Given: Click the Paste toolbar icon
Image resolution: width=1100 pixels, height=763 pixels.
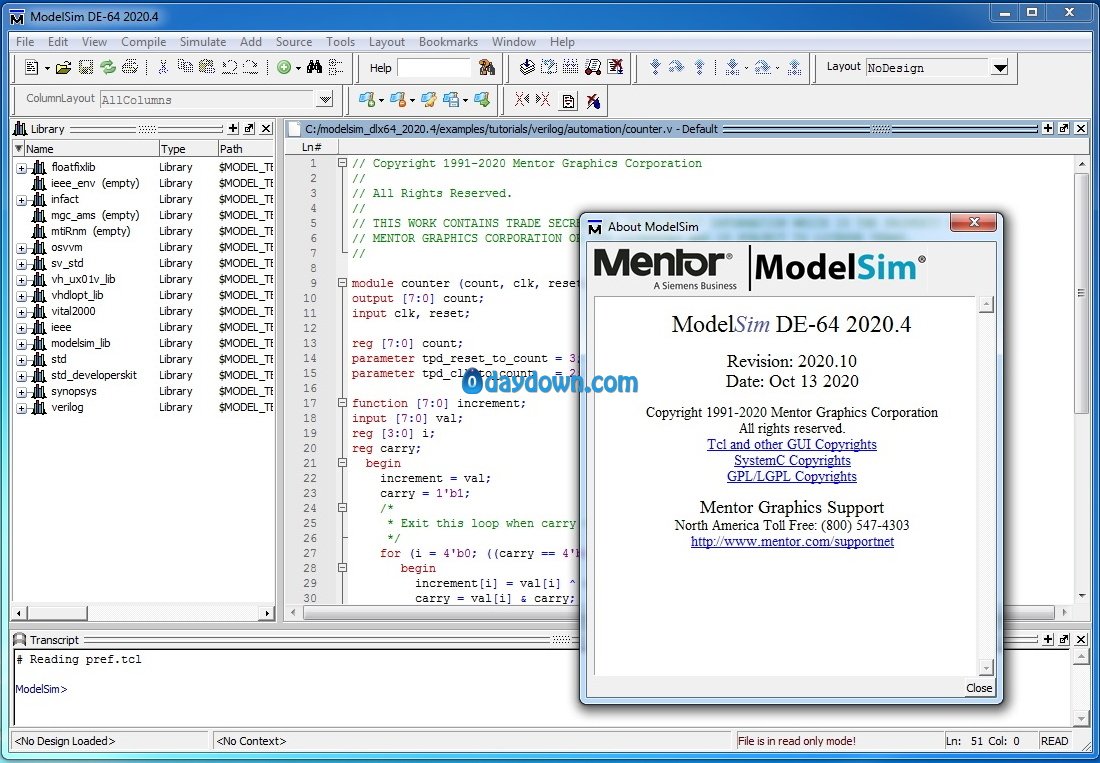Looking at the screenshot, I should (206, 67).
